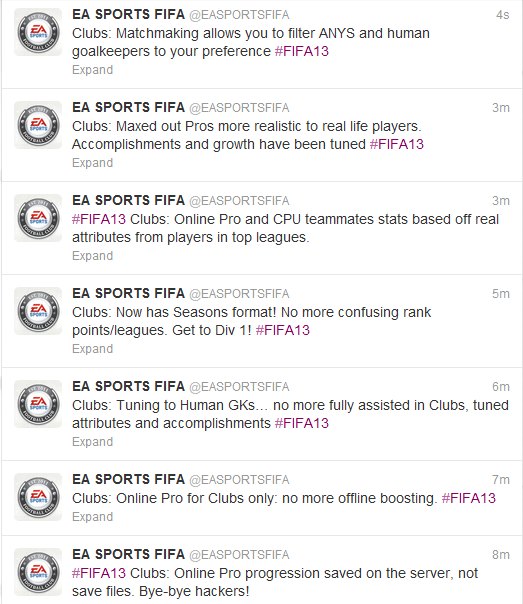Click the avatar on the Bye-bye hackers tweet

pyautogui.click(x=38, y=572)
